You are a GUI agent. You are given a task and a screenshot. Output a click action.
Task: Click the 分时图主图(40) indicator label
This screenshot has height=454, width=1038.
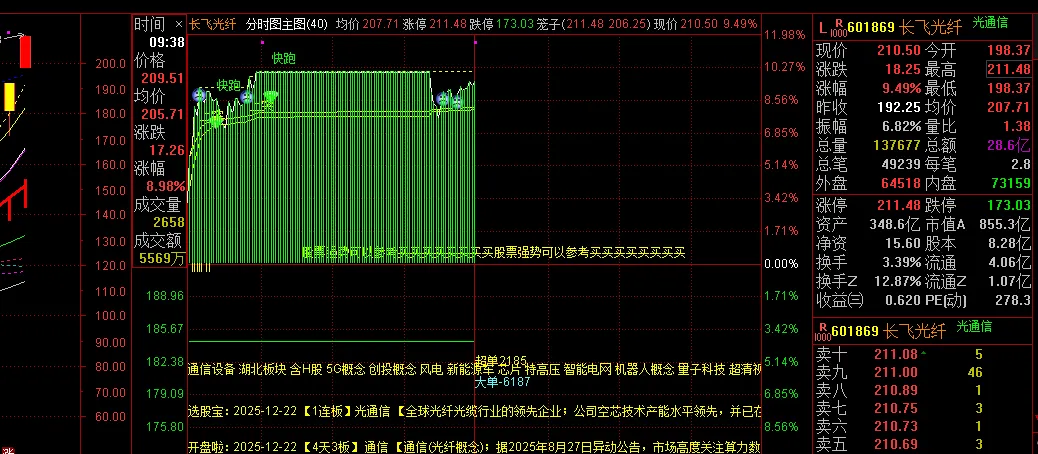pos(287,24)
